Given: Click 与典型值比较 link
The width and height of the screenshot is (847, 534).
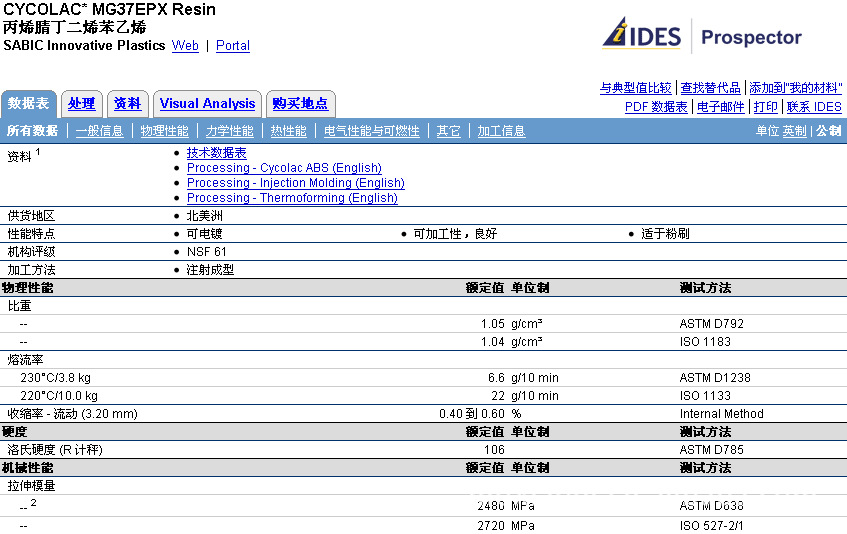Looking at the screenshot, I should (x=636, y=88).
